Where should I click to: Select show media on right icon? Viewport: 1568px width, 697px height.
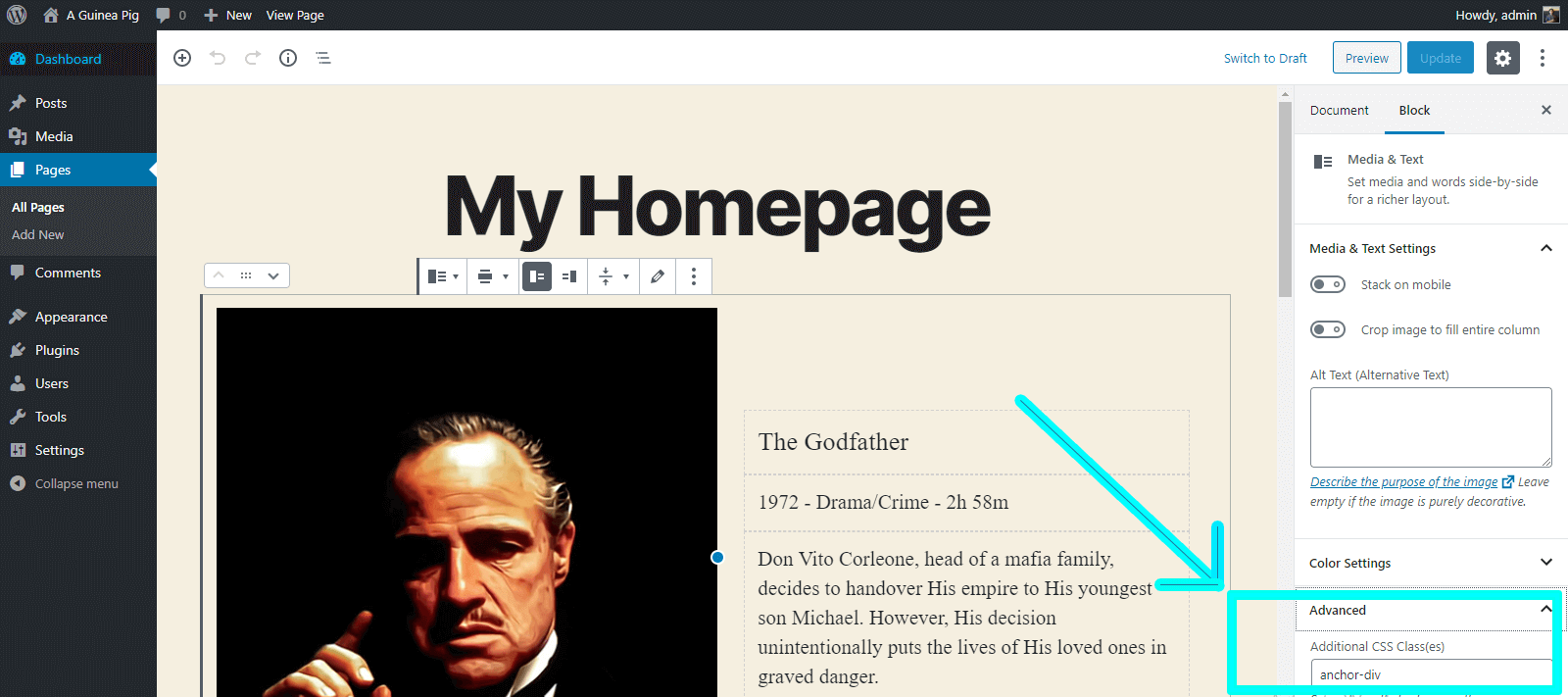pos(569,276)
